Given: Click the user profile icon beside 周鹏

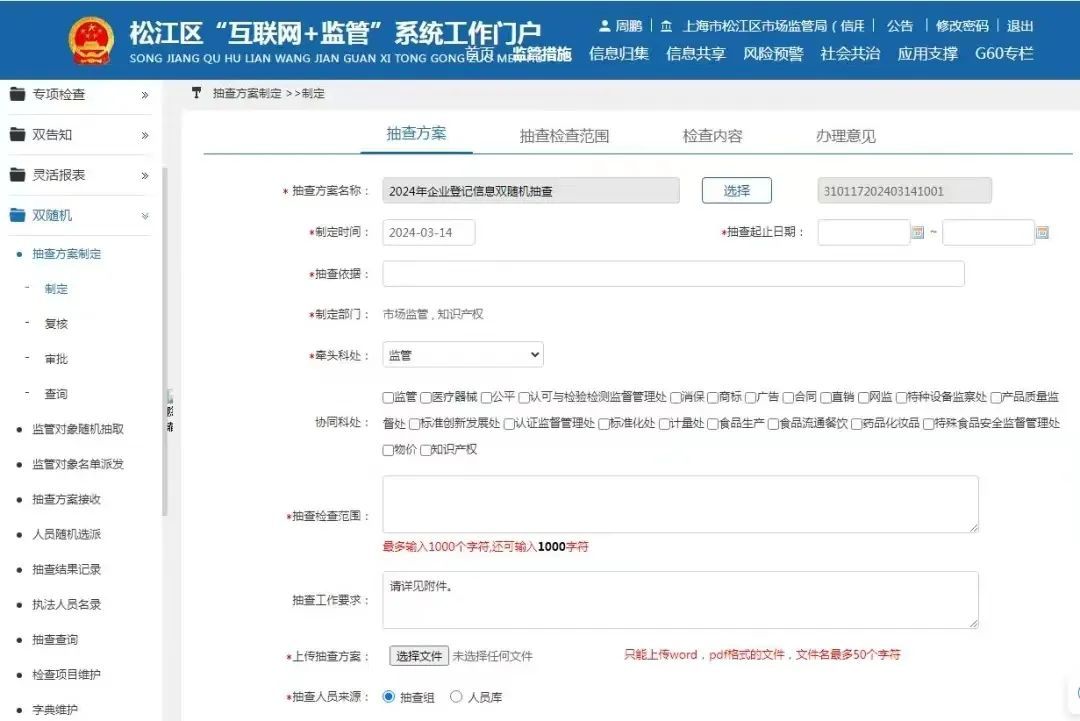Looking at the screenshot, I should click(x=604, y=26).
